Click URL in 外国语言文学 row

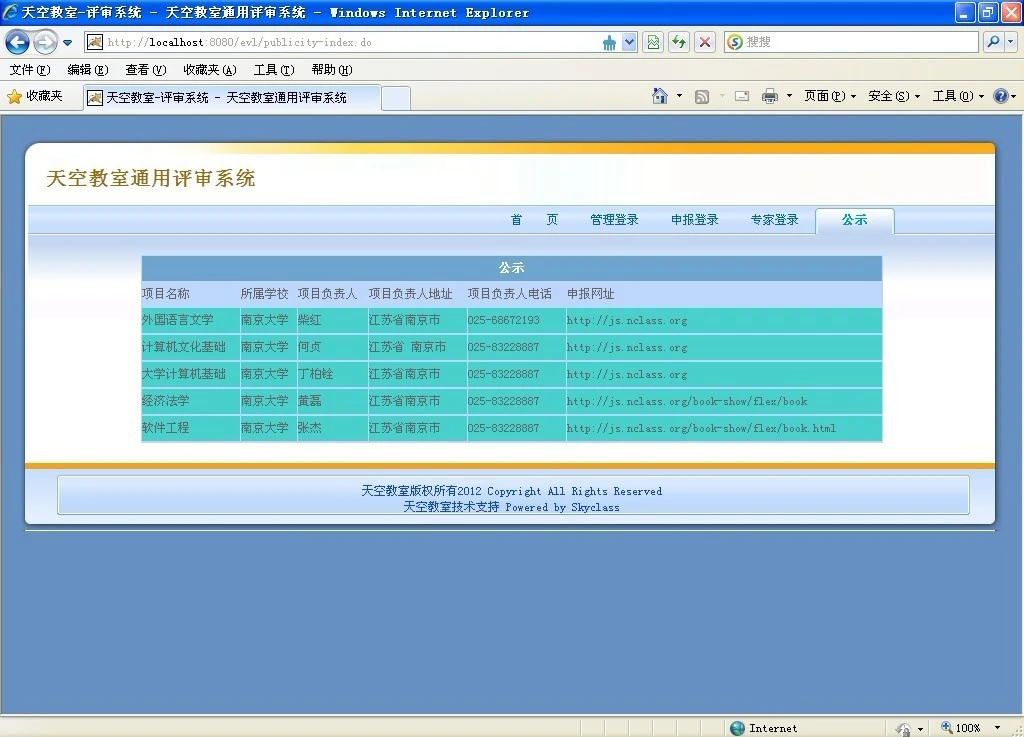627,321
